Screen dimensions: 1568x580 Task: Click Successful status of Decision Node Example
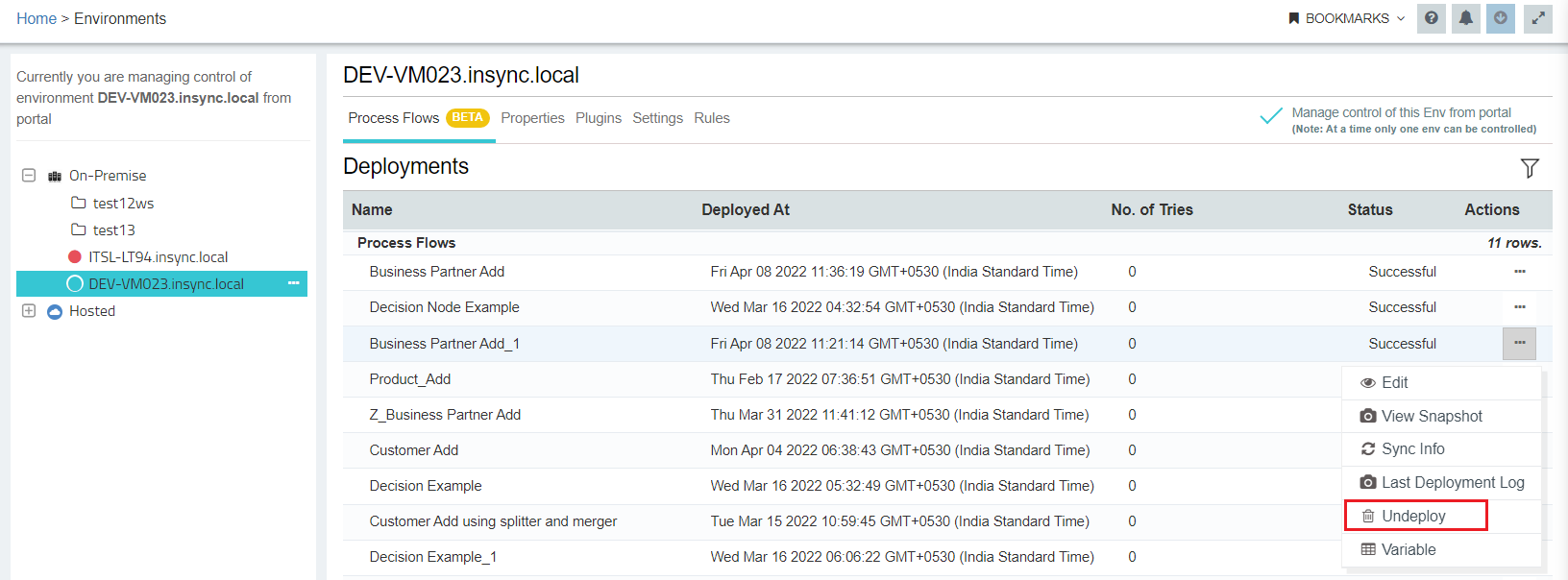click(1403, 307)
